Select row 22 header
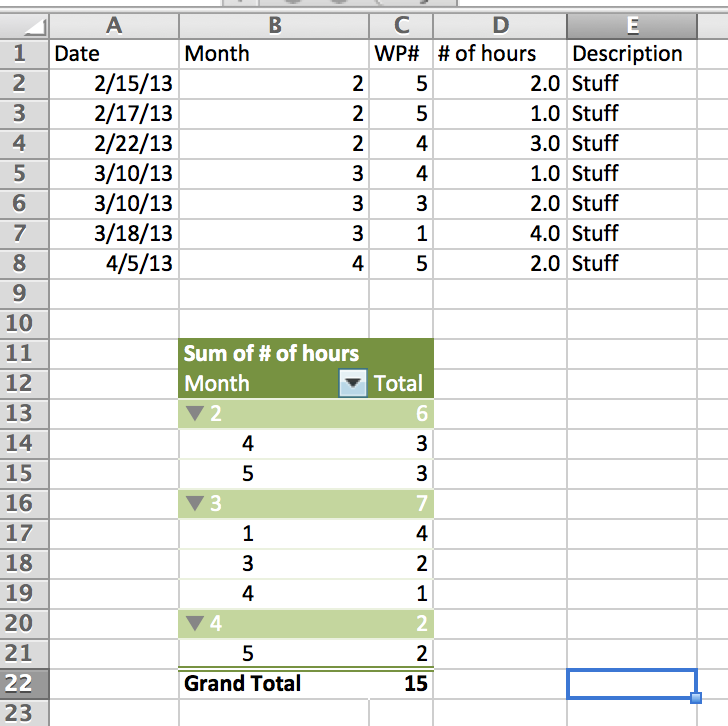728x726 pixels. pos(24,684)
